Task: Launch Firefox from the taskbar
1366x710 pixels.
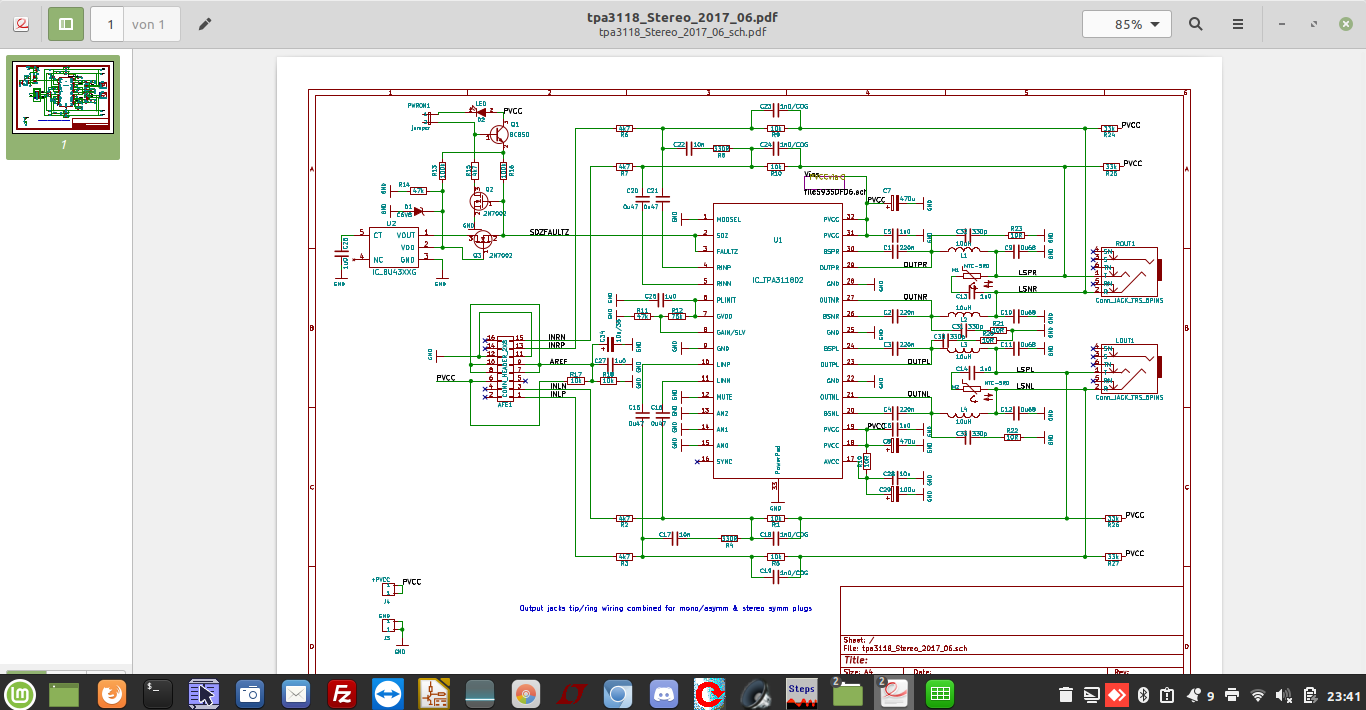Action: (x=111, y=693)
